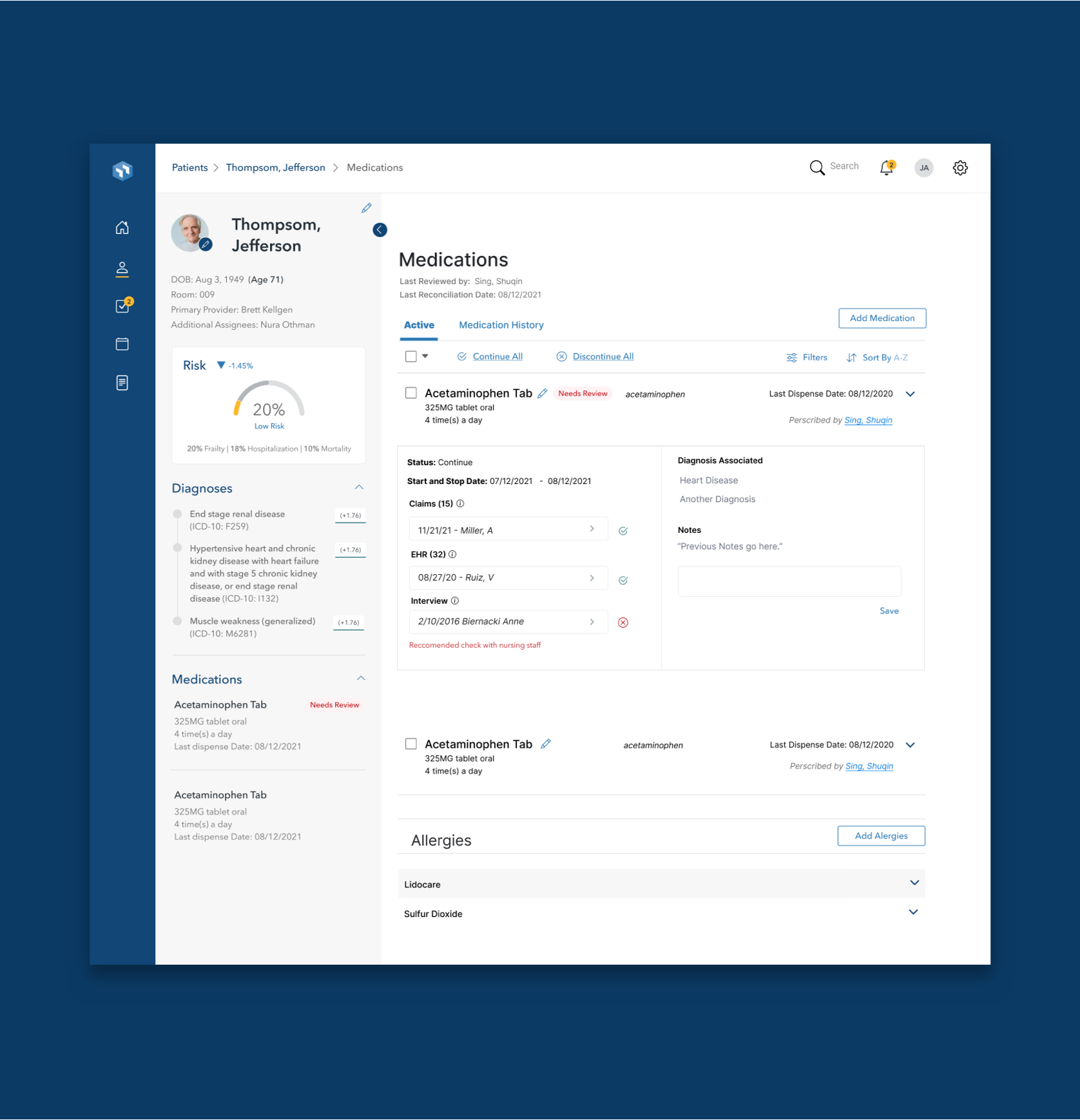Edit the patient photo badge
The image size is (1080, 1120).
[206, 244]
